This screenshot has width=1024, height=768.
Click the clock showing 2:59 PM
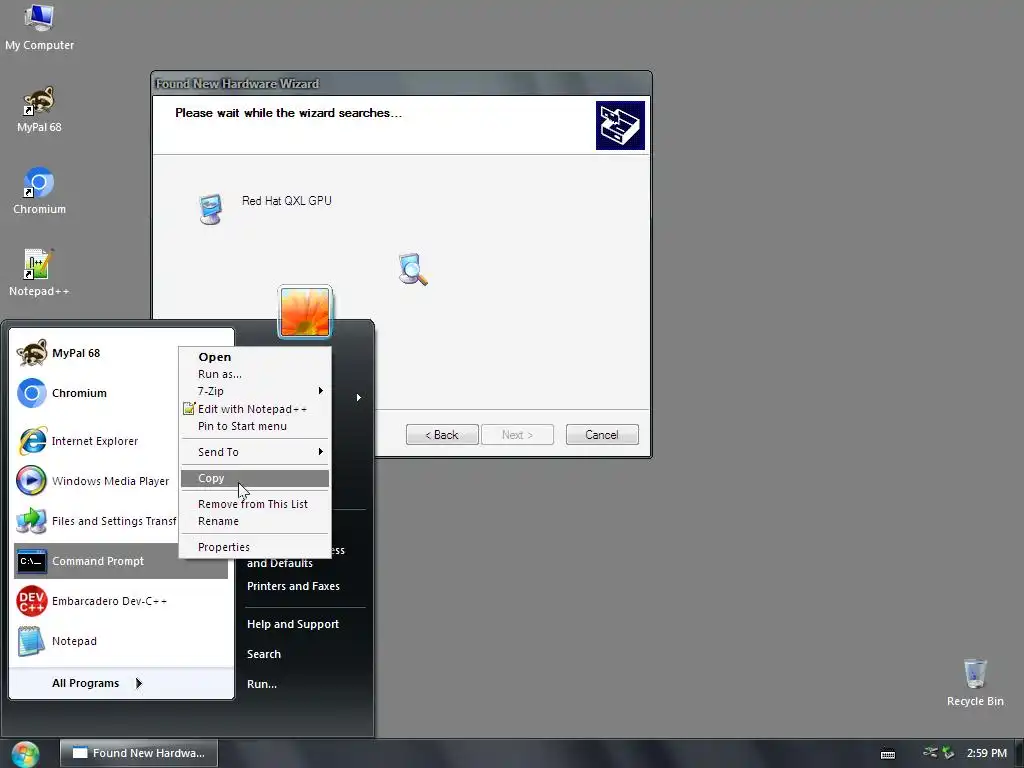[x=987, y=753]
